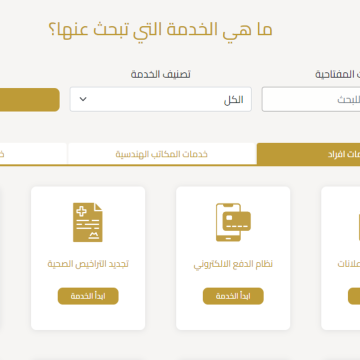
Task: Click the تصنيف الخدمة field label
Action: pyautogui.click(x=160, y=74)
